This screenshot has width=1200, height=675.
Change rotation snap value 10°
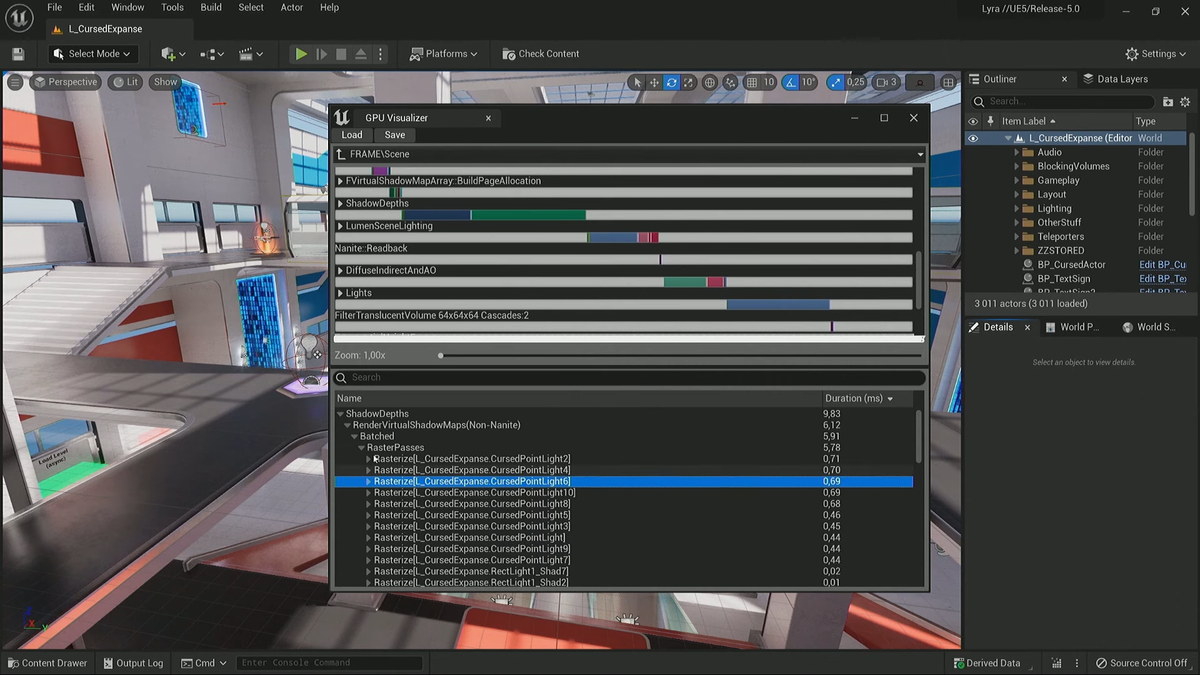click(809, 82)
